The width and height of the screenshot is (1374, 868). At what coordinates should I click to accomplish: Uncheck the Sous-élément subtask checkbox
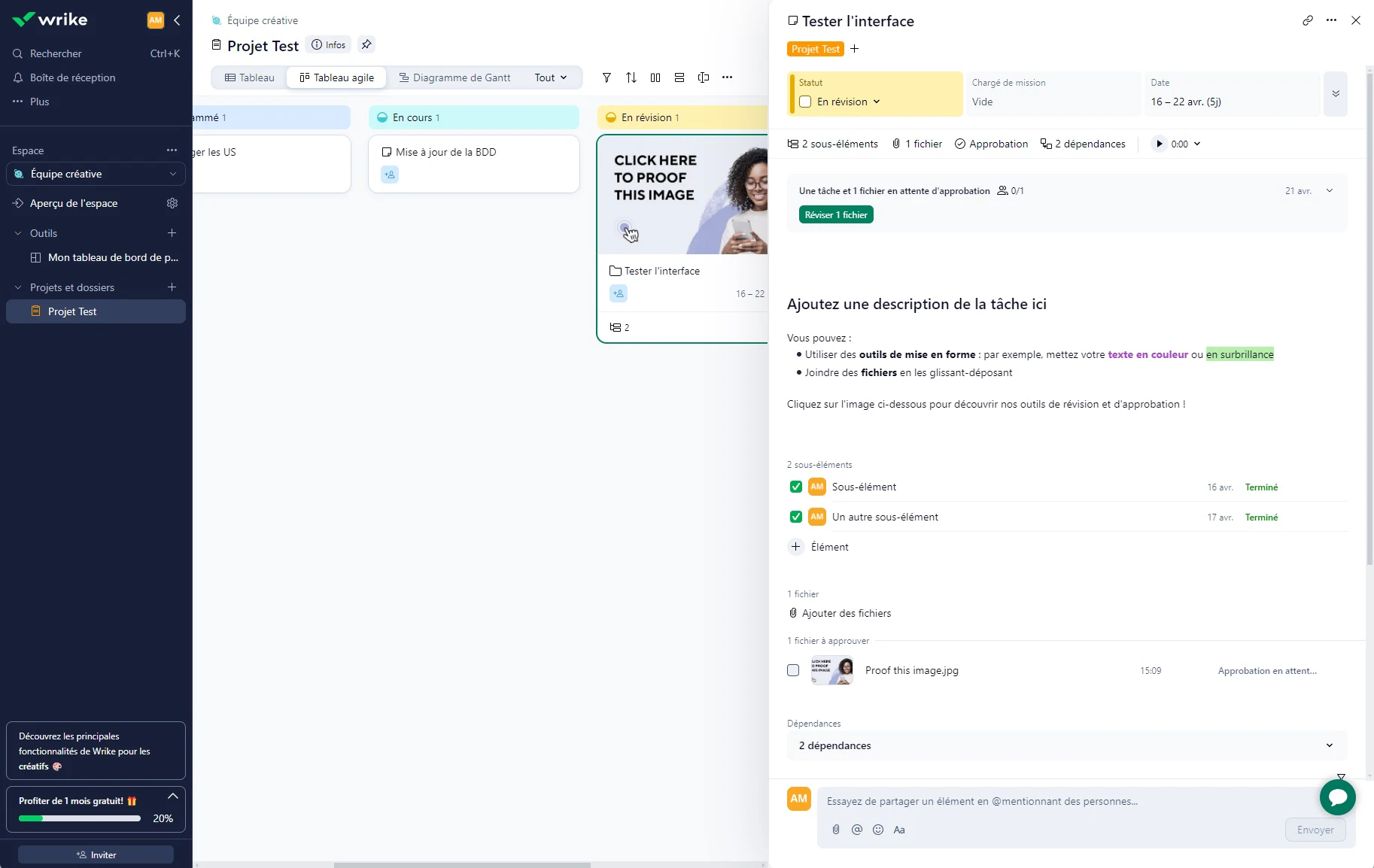(x=796, y=487)
